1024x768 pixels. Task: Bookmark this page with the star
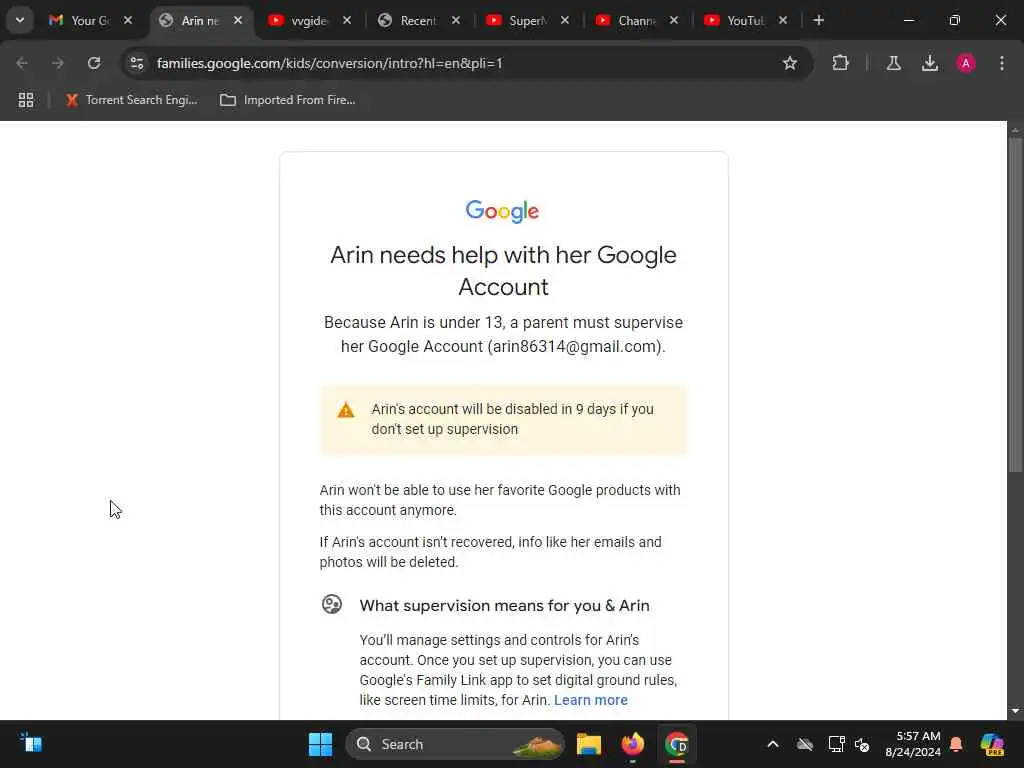(790, 63)
